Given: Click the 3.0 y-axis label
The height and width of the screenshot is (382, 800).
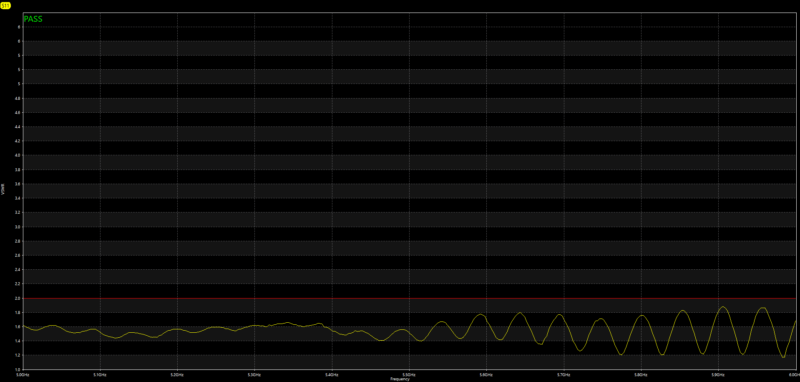Looking at the screenshot, I should pos(18,226).
